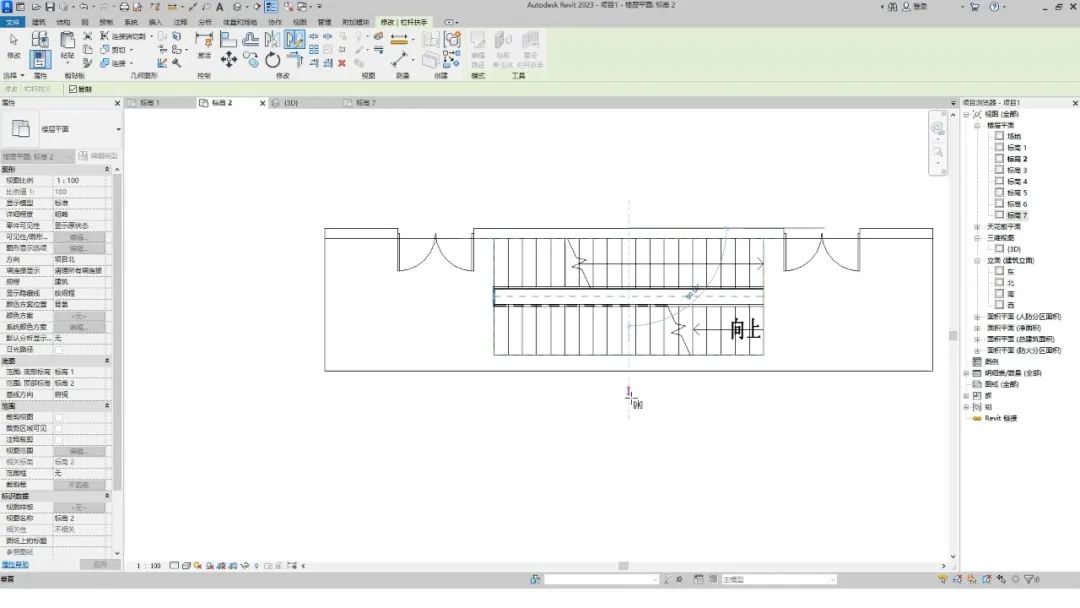Viewport: 1080px width, 608px height.
Task: Select 标高 3 in the project browser
Action: click(1017, 170)
